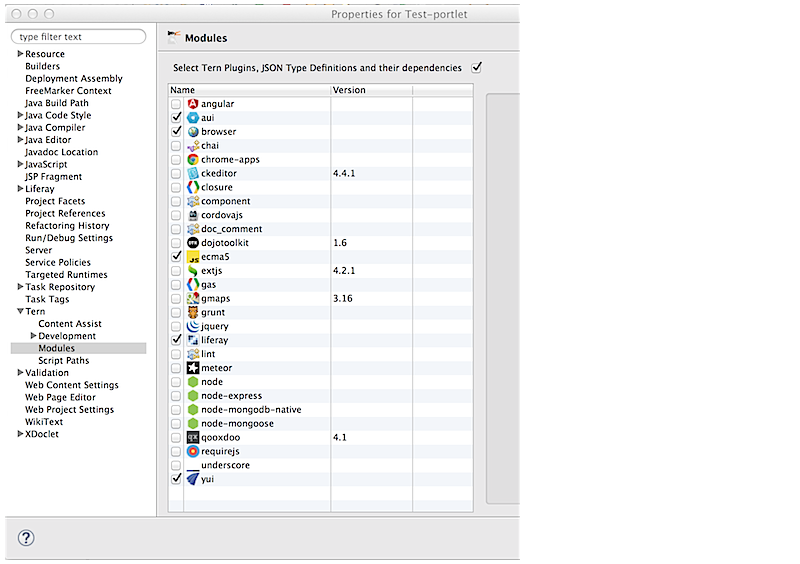
Task: Expand the Liferay tree node
Action: 20,188
